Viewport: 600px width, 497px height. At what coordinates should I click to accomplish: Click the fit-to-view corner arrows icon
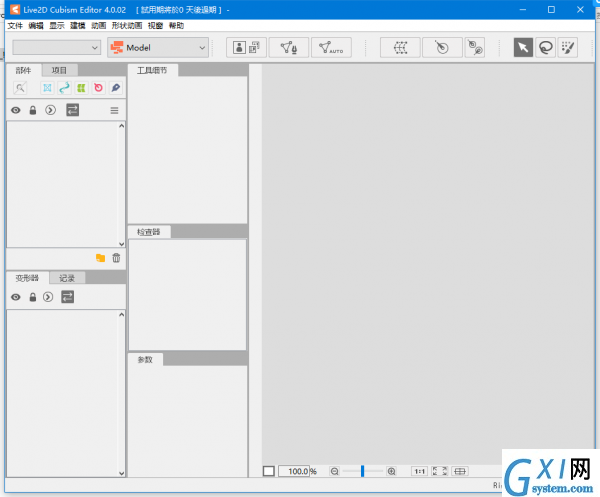(440, 471)
